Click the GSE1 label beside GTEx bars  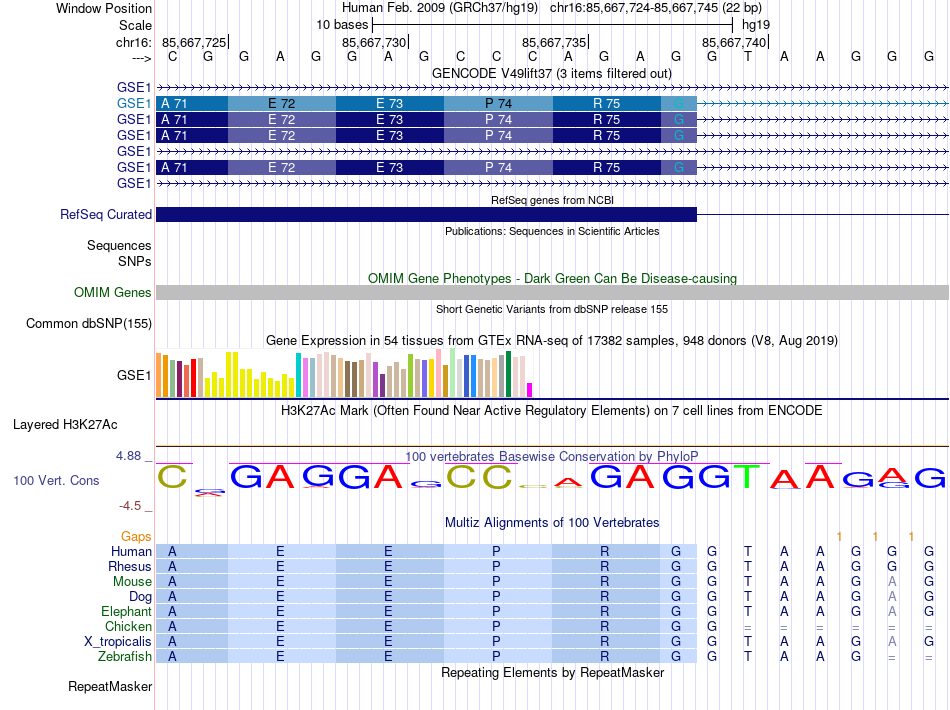(134, 376)
